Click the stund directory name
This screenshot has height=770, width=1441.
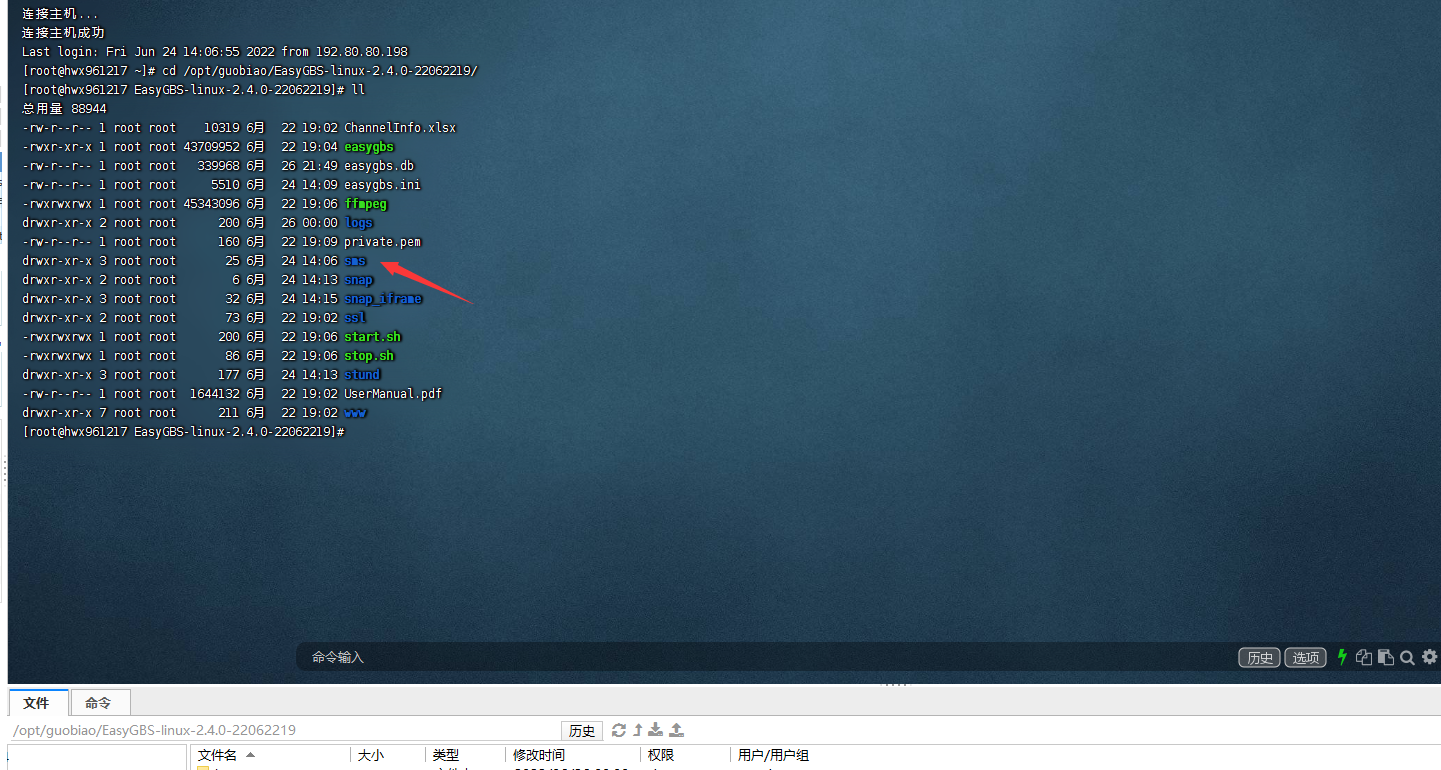pos(362,375)
